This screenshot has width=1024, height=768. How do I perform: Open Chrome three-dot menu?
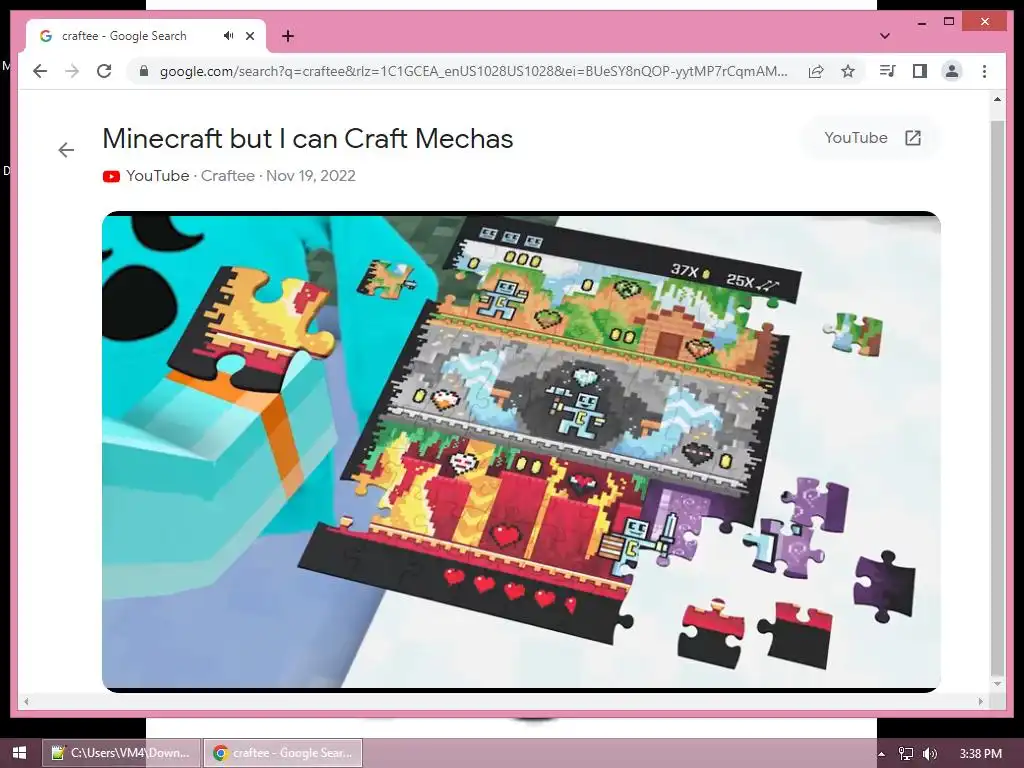pos(984,71)
